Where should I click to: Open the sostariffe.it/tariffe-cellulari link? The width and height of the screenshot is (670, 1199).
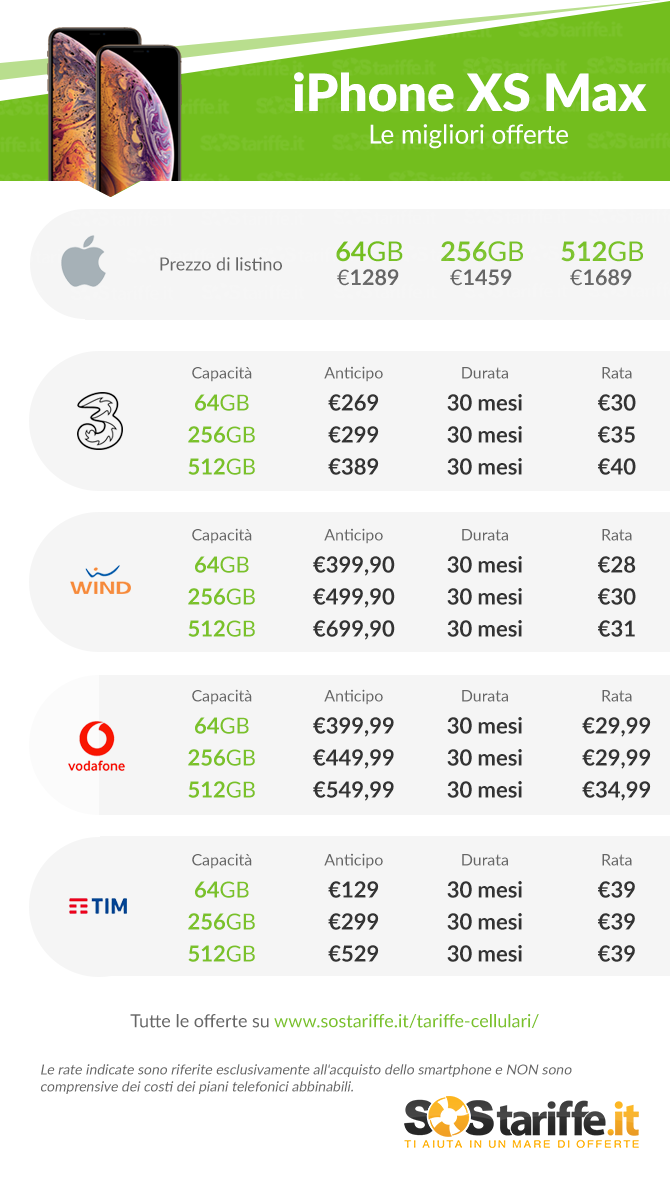point(407,1021)
